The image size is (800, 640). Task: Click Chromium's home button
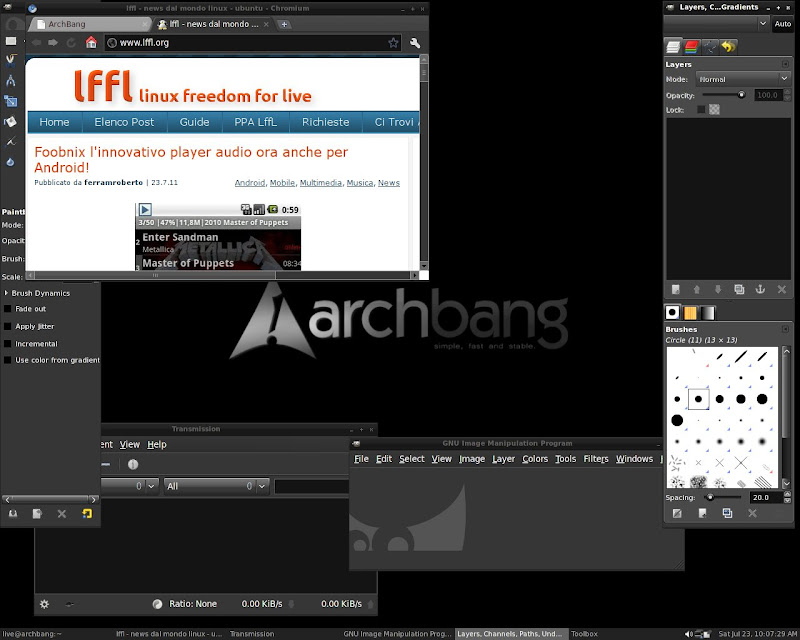click(91, 42)
